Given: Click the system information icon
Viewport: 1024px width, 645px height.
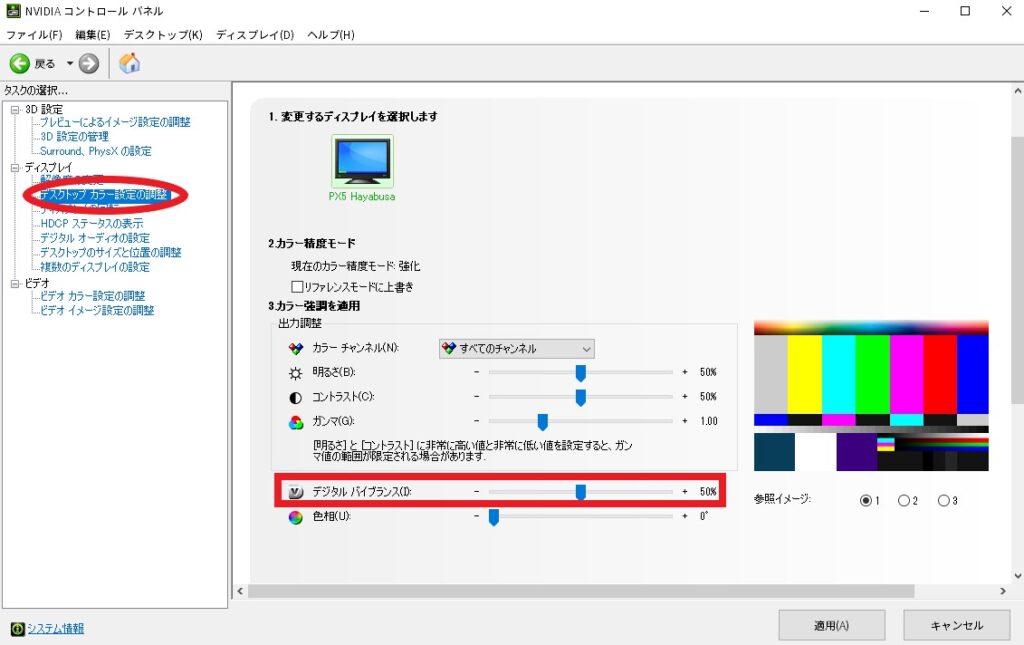Looking at the screenshot, I should coord(18,629).
